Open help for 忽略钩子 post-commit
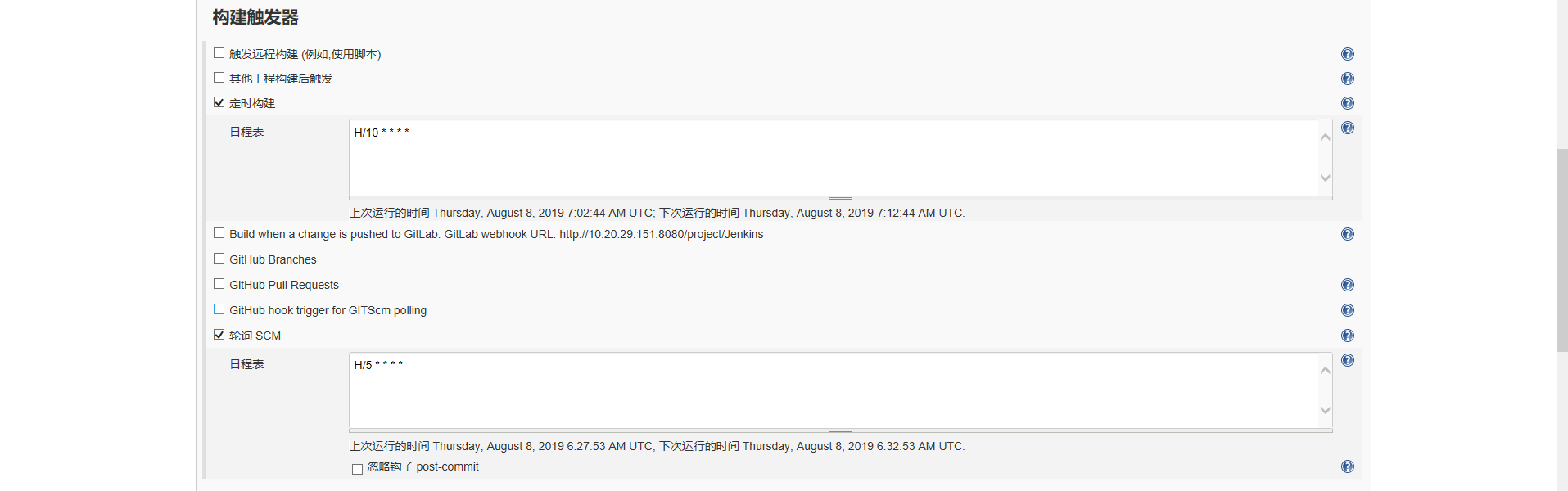This screenshot has width=1568, height=491. point(1347,466)
